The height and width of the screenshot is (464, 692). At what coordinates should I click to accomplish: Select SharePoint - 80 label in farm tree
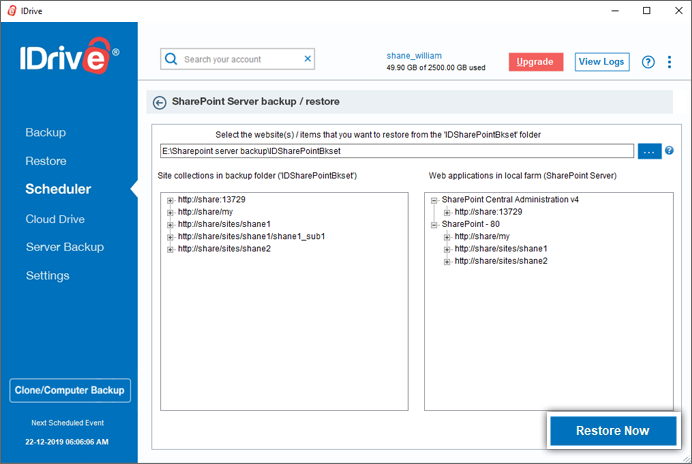point(470,224)
